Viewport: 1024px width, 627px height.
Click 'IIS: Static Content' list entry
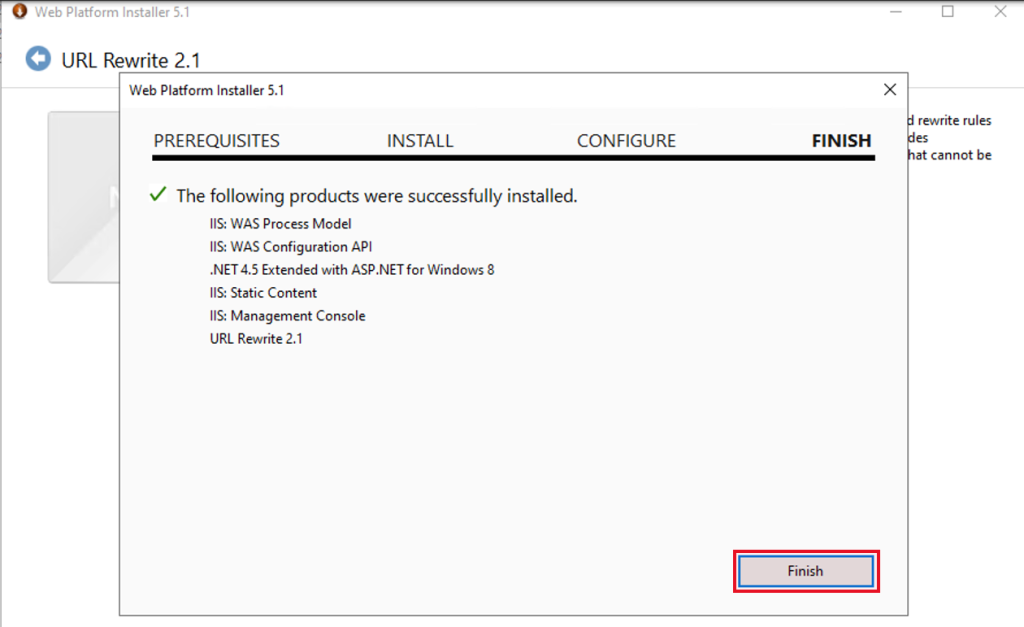[x=263, y=293]
